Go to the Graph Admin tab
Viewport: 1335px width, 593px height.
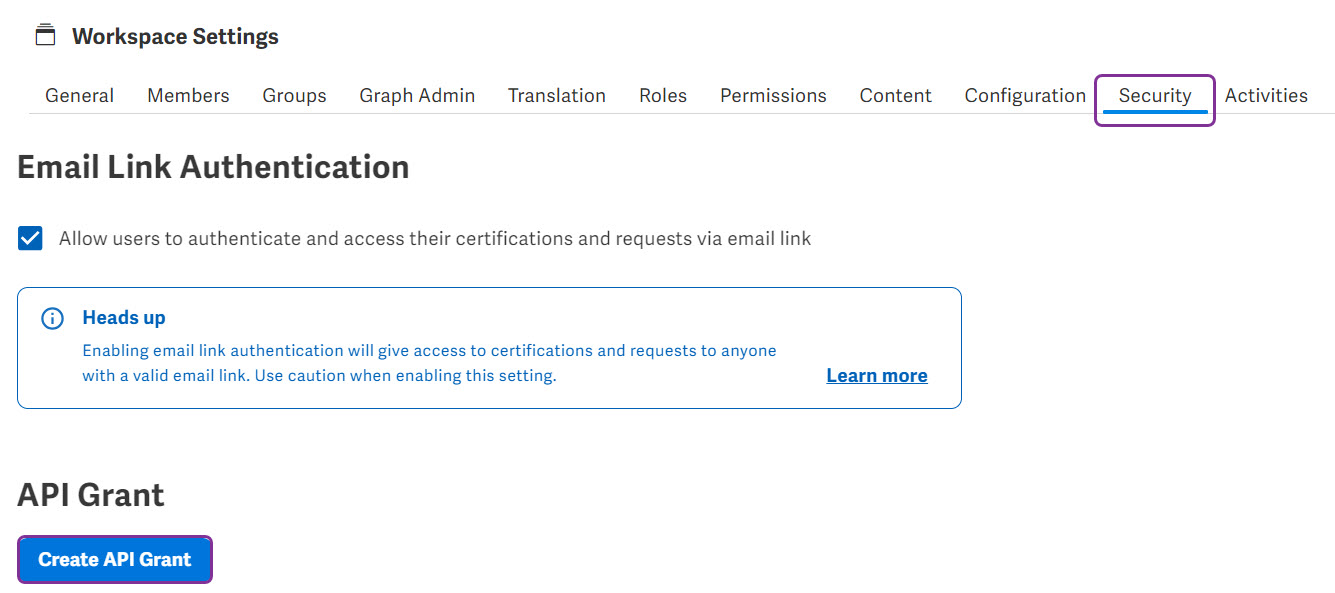point(417,95)
